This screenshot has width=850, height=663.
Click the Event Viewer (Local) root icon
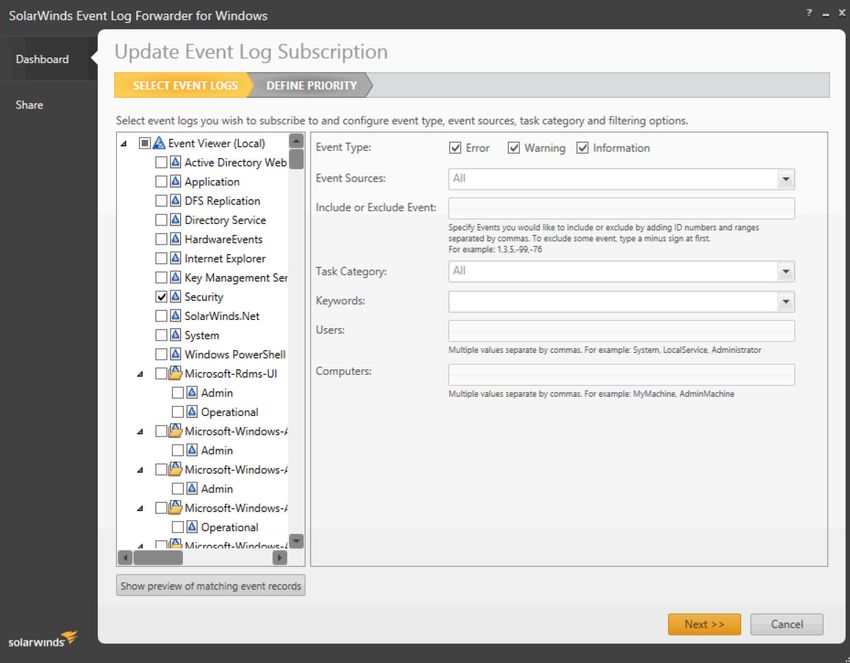pyautogui.click(x=159, y=143)
